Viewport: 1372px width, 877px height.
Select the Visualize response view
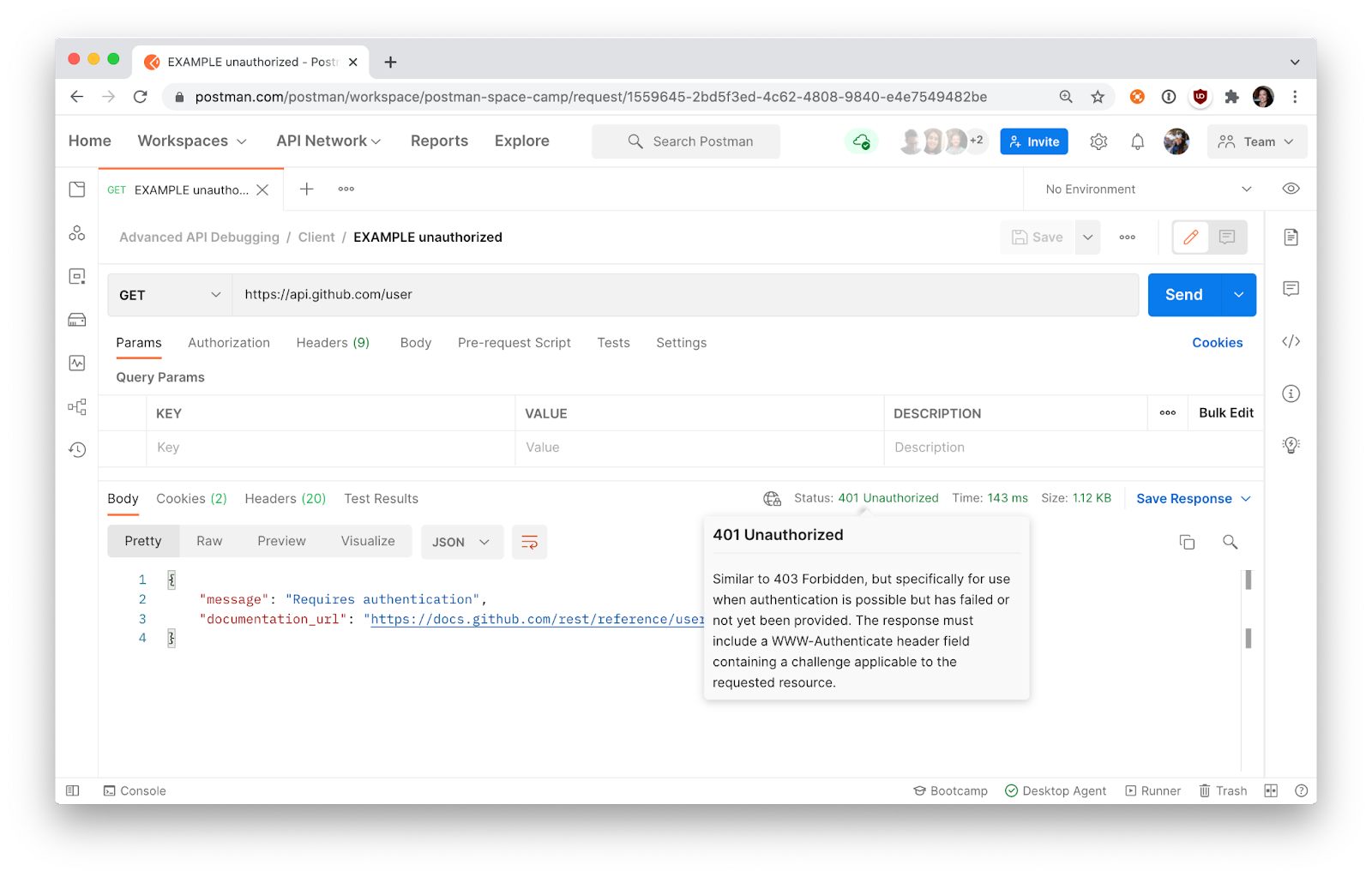pyautogui.click(x=368, y=541)
